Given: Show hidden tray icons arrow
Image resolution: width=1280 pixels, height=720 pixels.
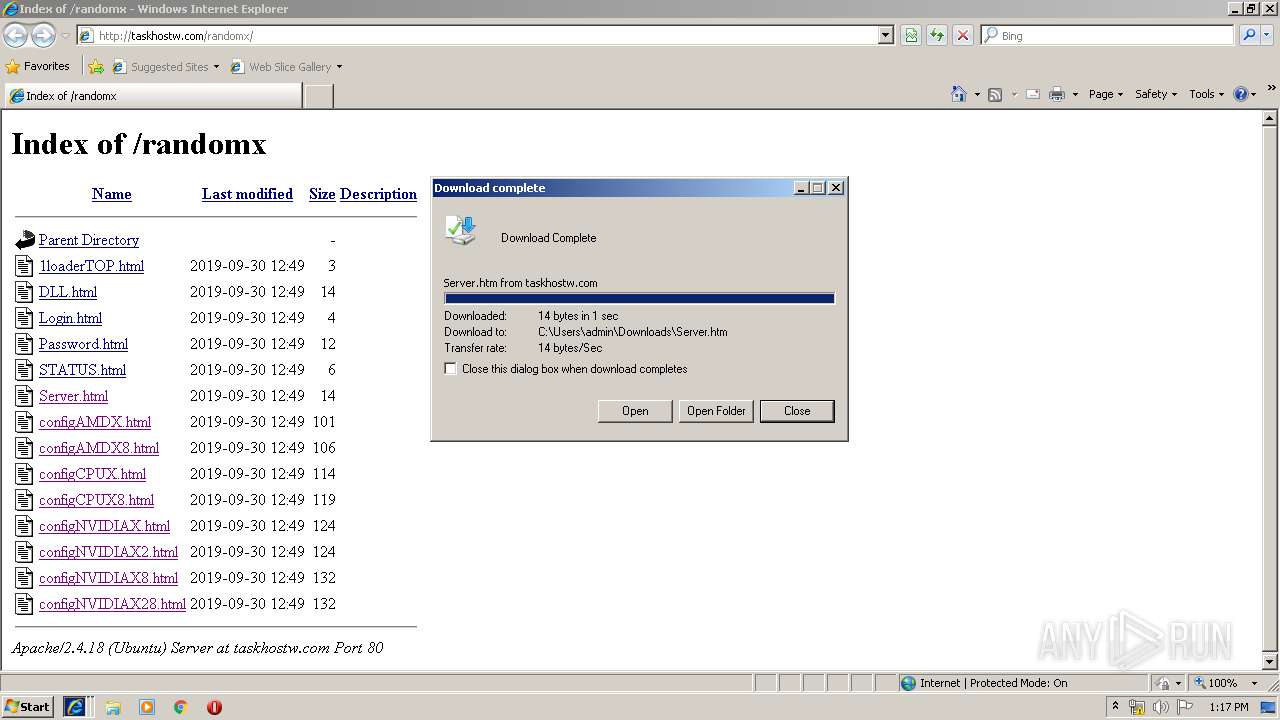Looking at the screenshot, I should 1115,706.
